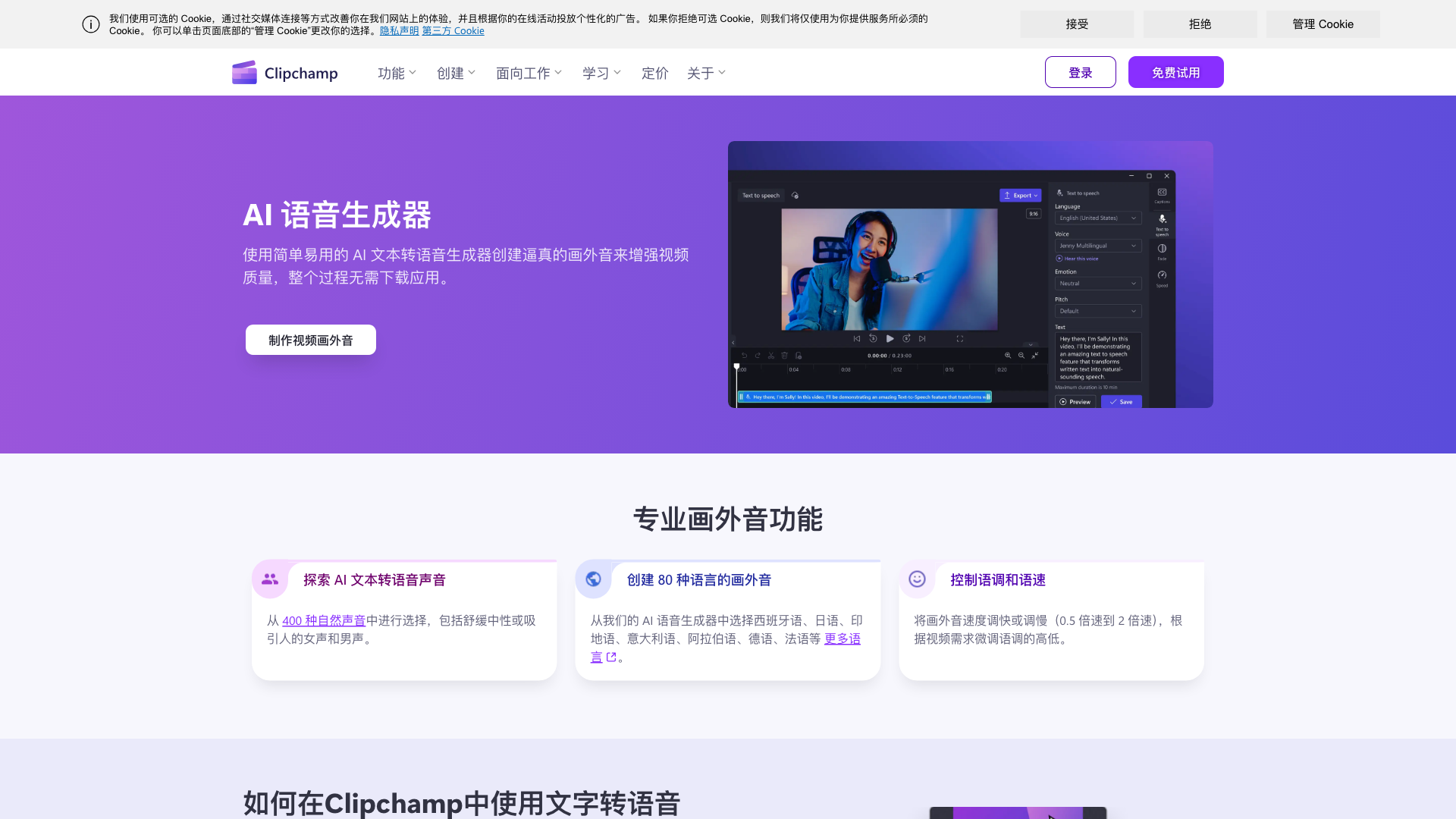Open the 定价 pricing menu item

coord(655,73)
